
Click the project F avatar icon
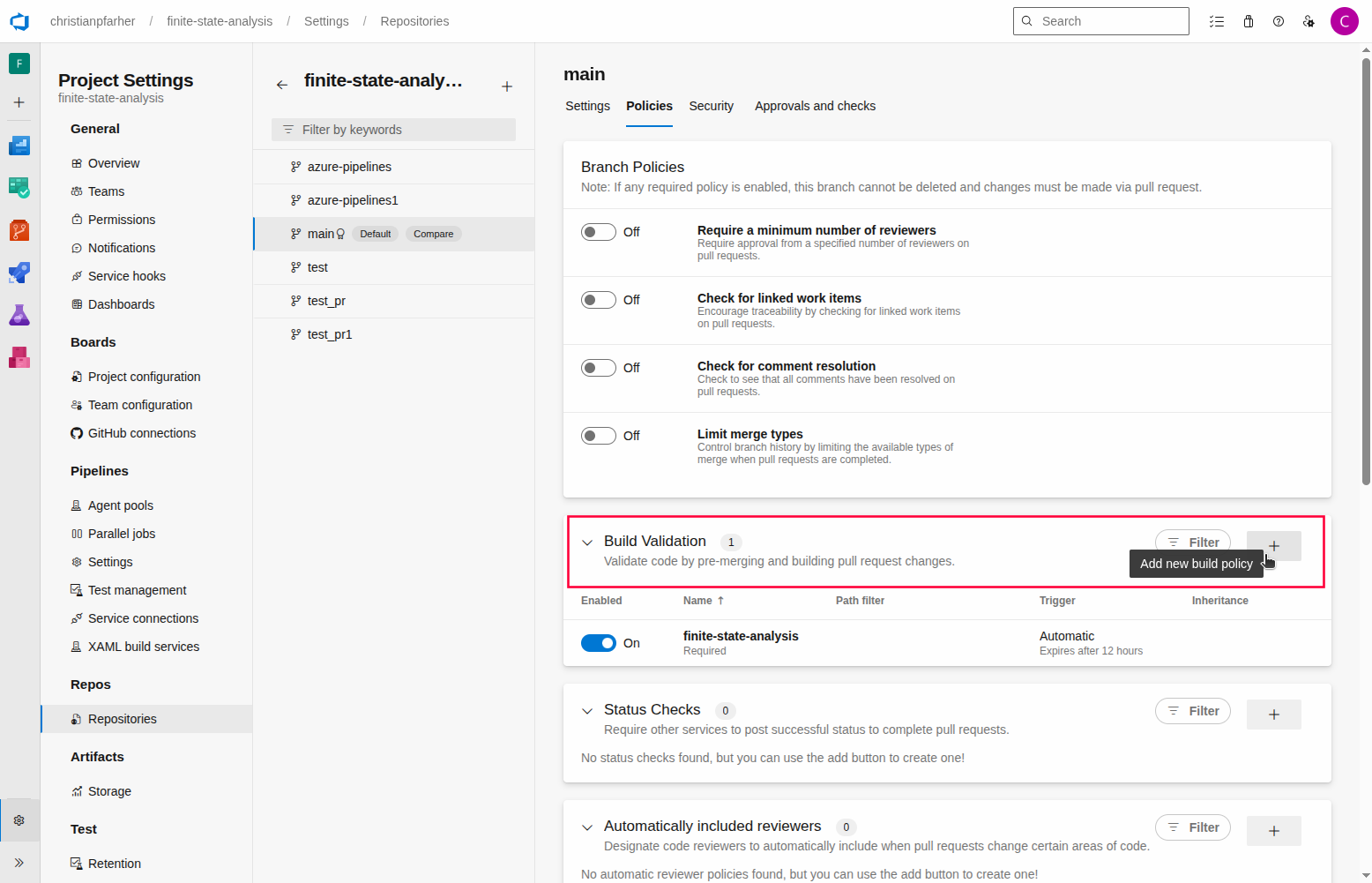(x=19, y=64)
